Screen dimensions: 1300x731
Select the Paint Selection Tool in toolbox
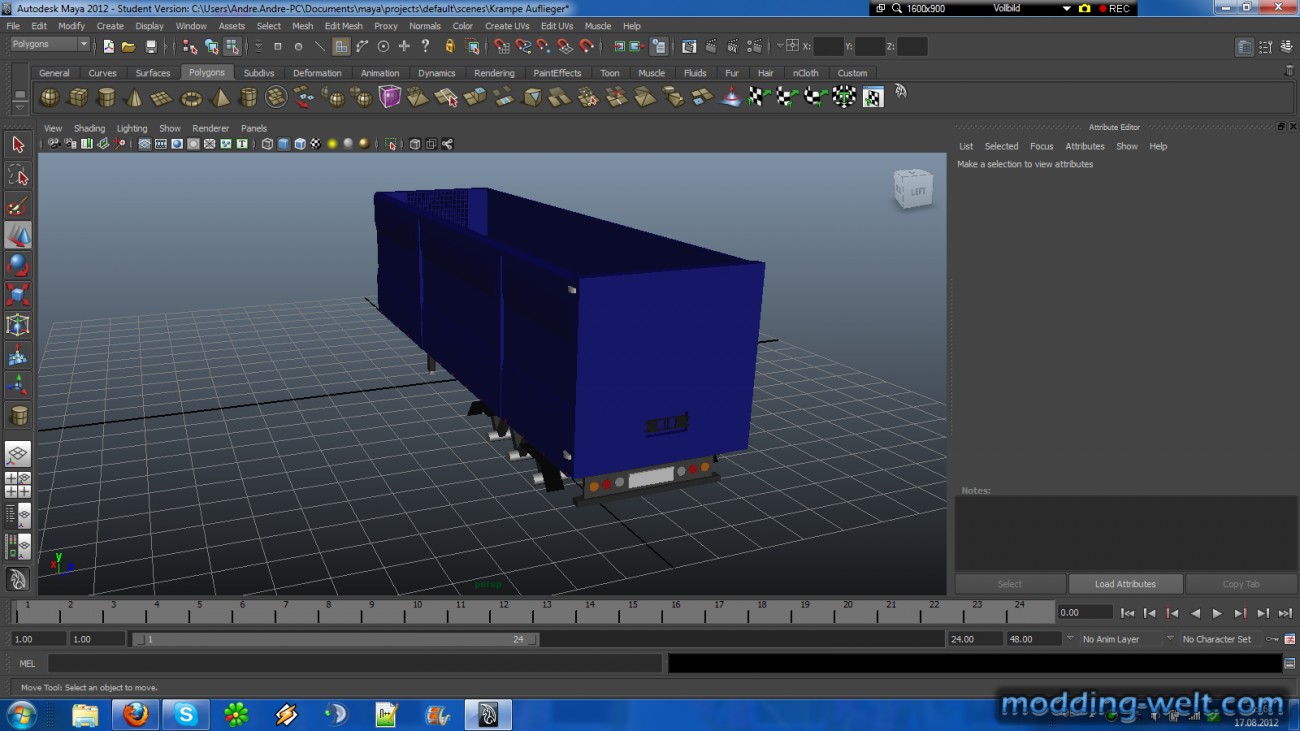click(x=18, y=205)
